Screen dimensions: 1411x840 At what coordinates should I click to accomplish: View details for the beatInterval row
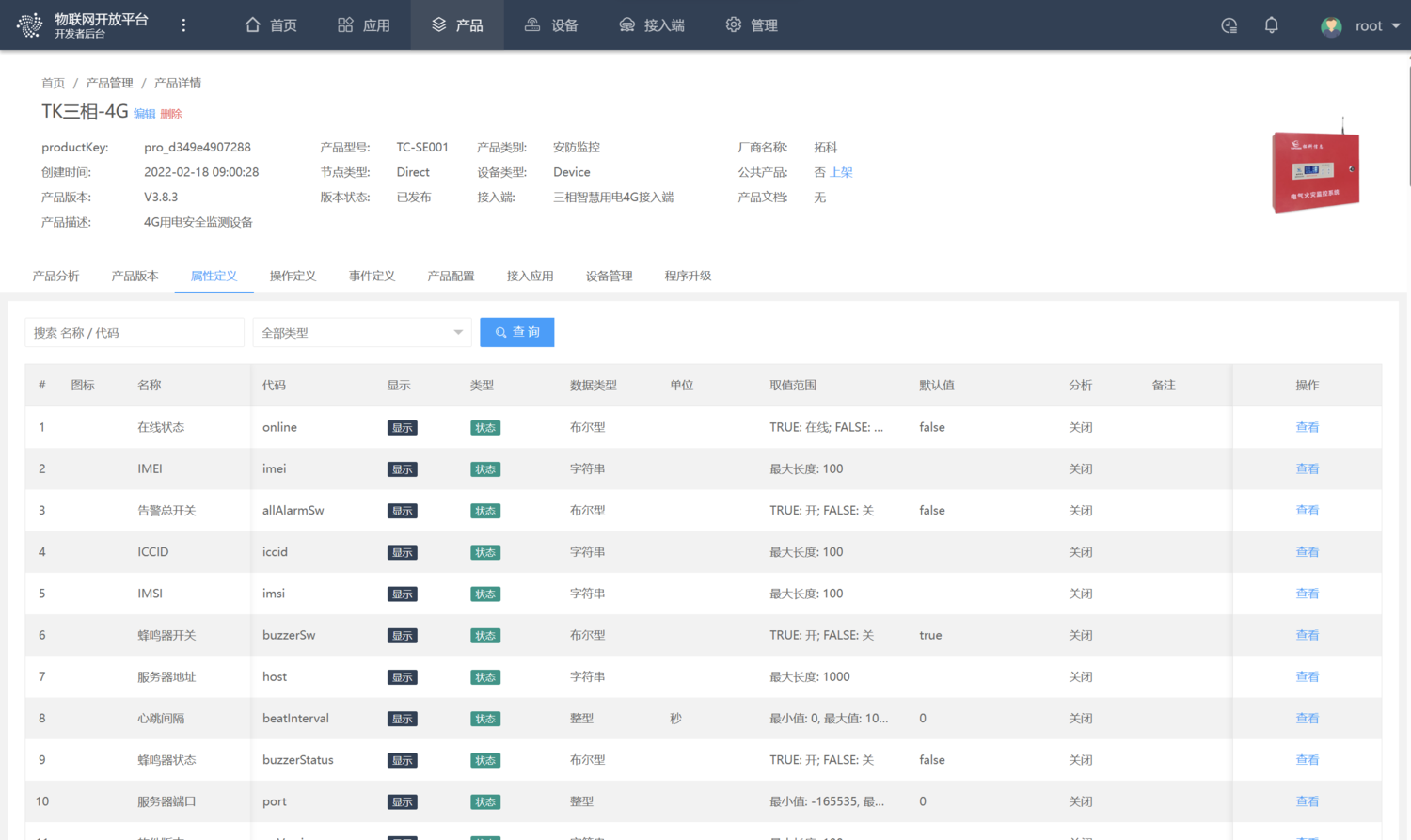1307,718
